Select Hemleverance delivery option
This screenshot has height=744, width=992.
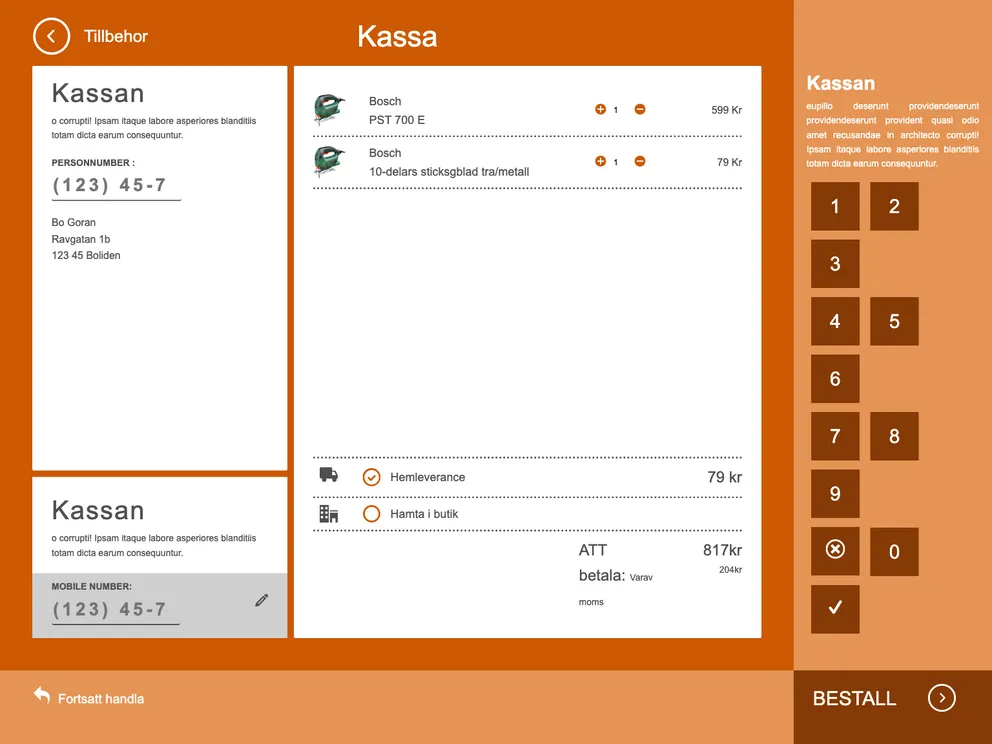(372, 477)
